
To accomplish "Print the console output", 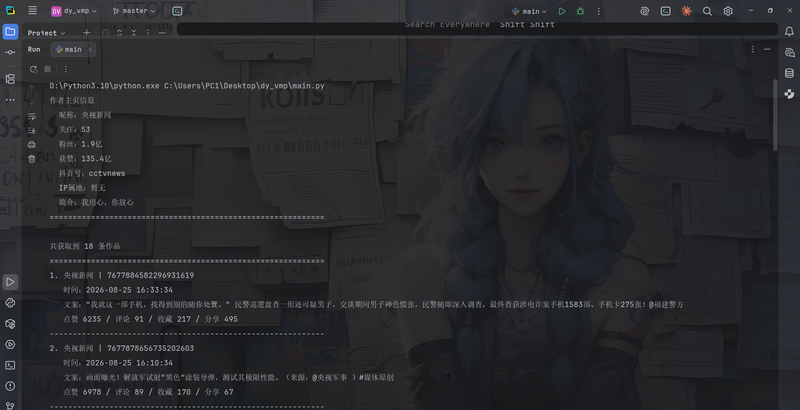I will point(32,145).
